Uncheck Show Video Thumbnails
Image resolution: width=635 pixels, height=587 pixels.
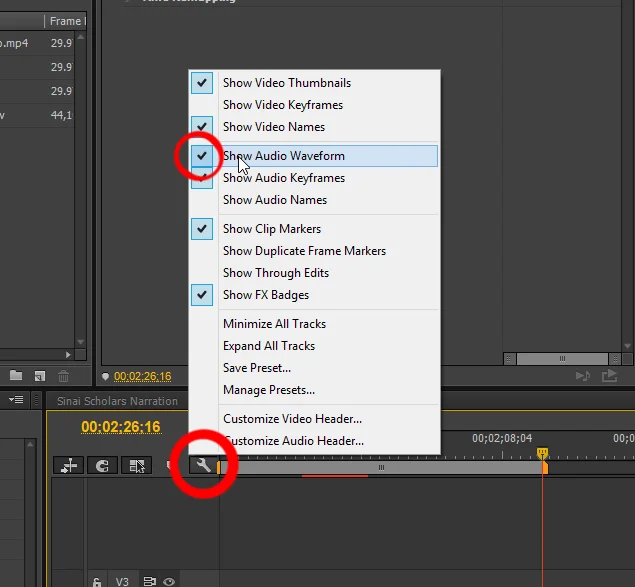tap(202, 83)
